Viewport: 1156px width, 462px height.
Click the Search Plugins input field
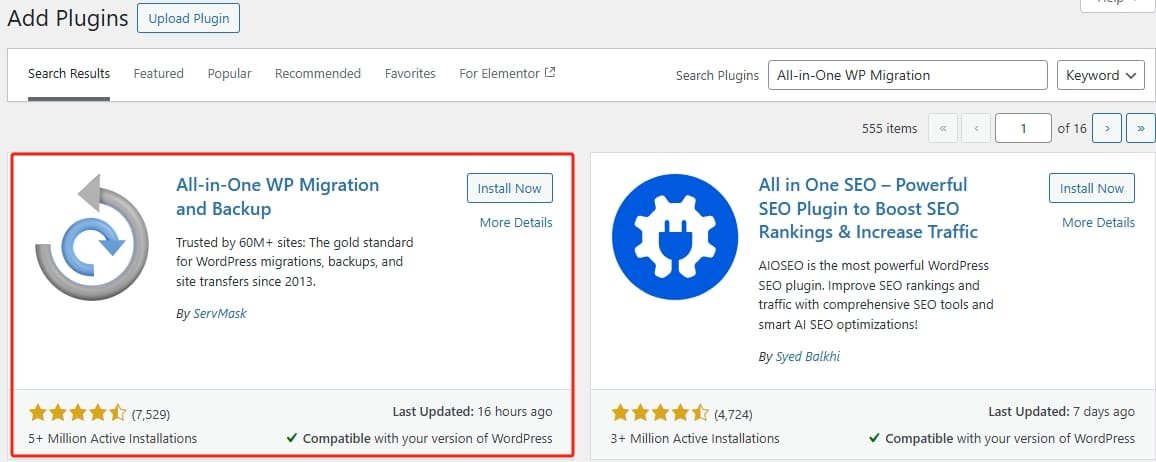pyautogui.click(x=908, y=75)
